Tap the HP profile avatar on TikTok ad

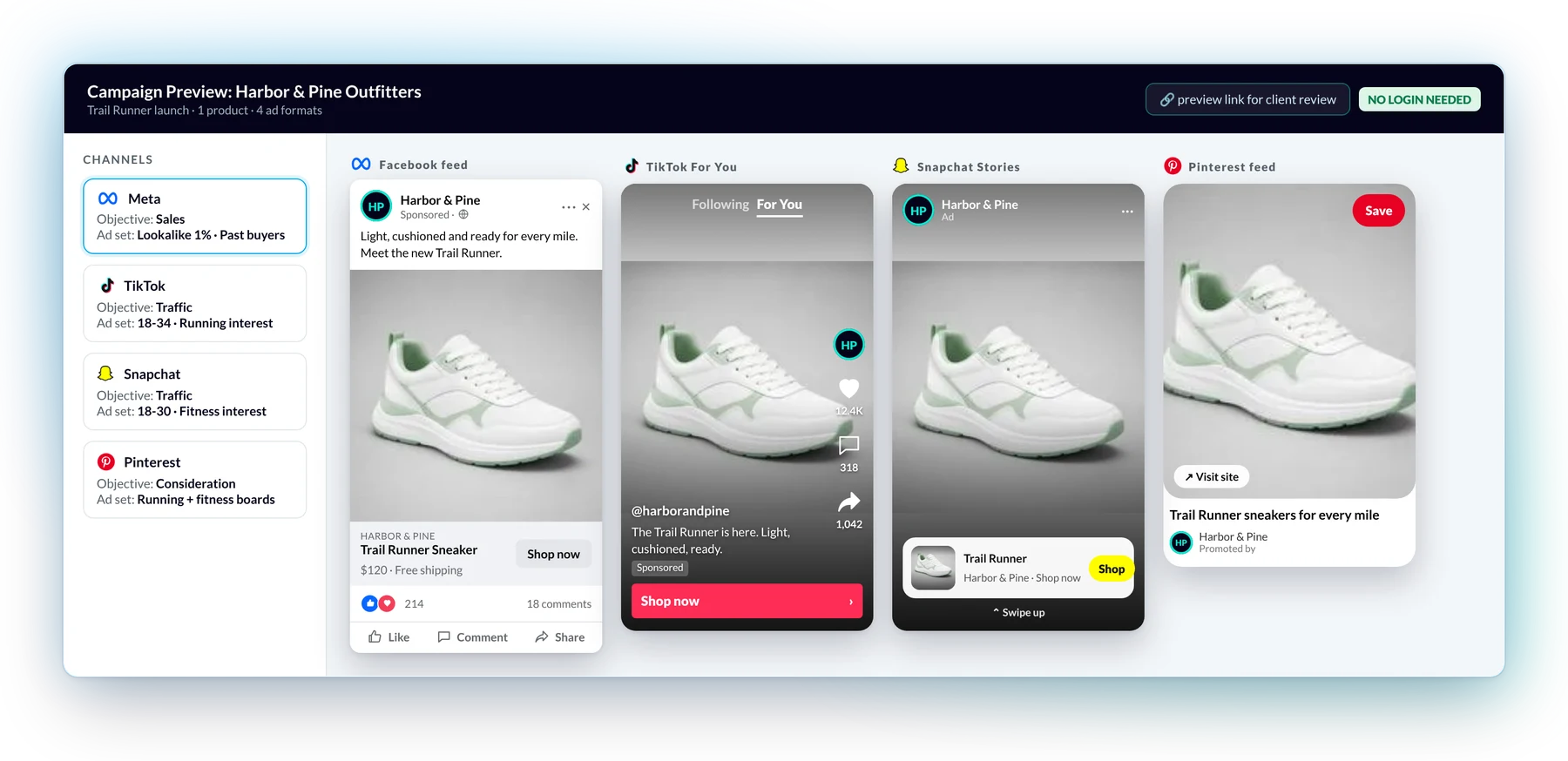[849, 345]
